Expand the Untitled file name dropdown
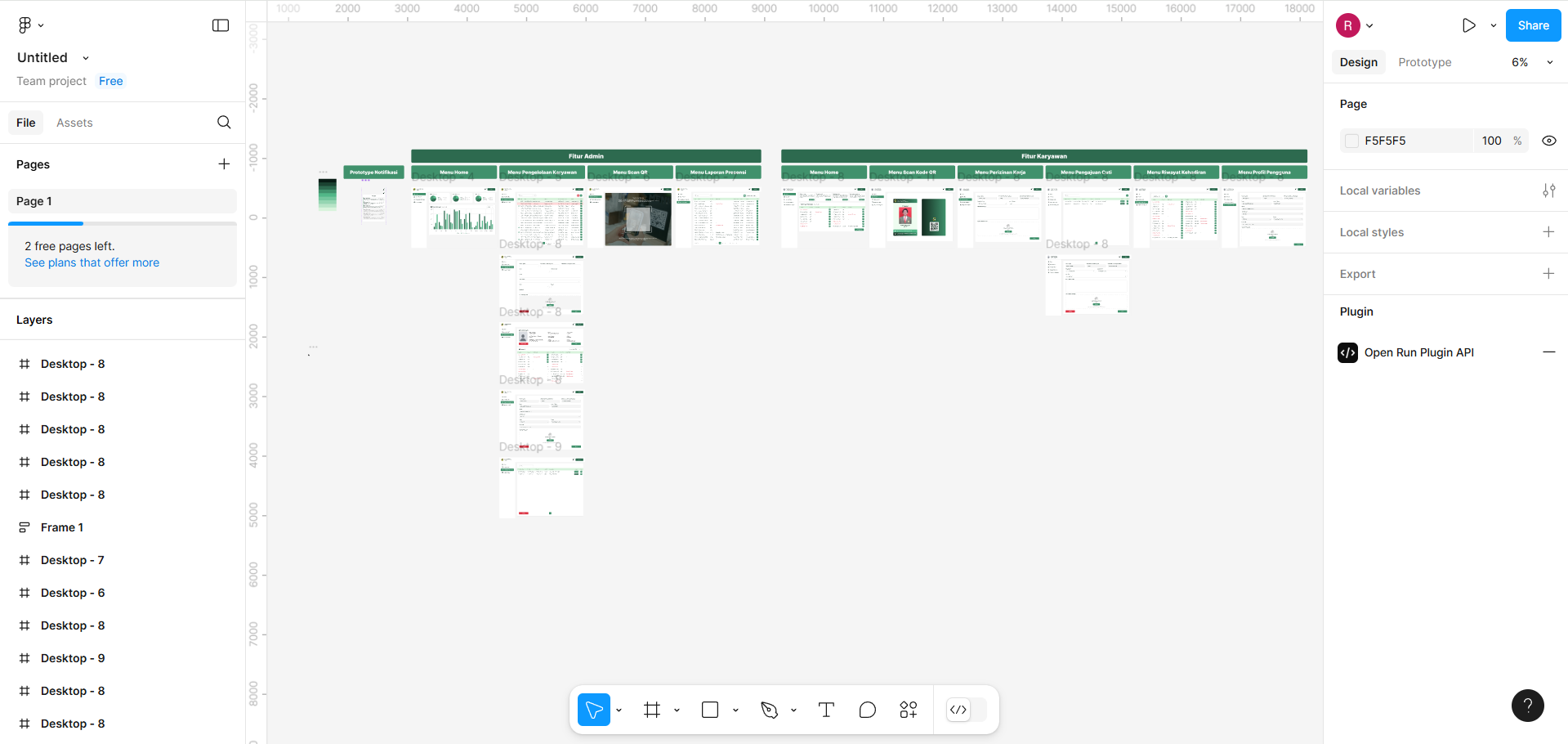 [x=86, y=58]
